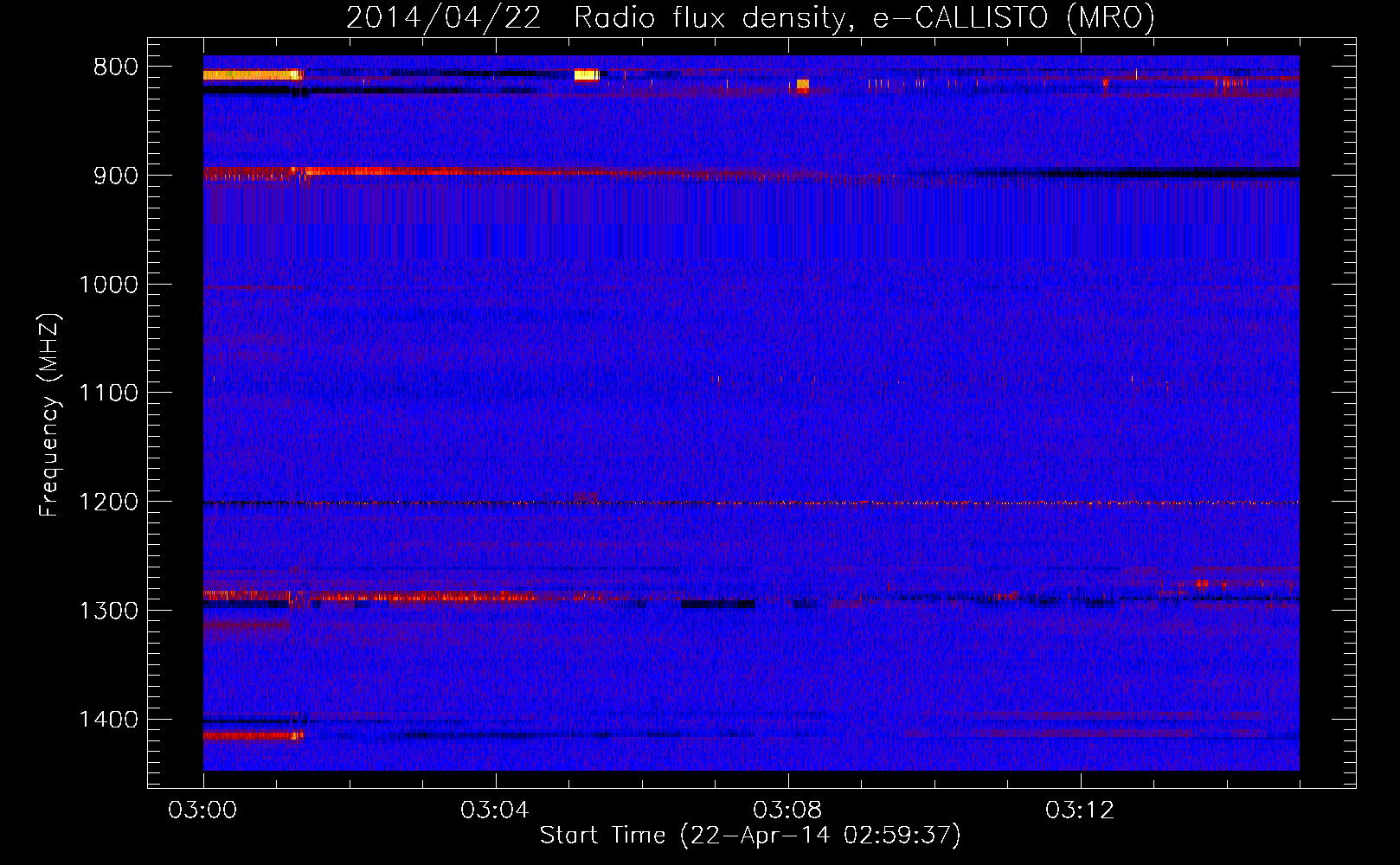The image size is (1400, 865).
Task: Click the 1200 frequency tick label
Action: 109,503
